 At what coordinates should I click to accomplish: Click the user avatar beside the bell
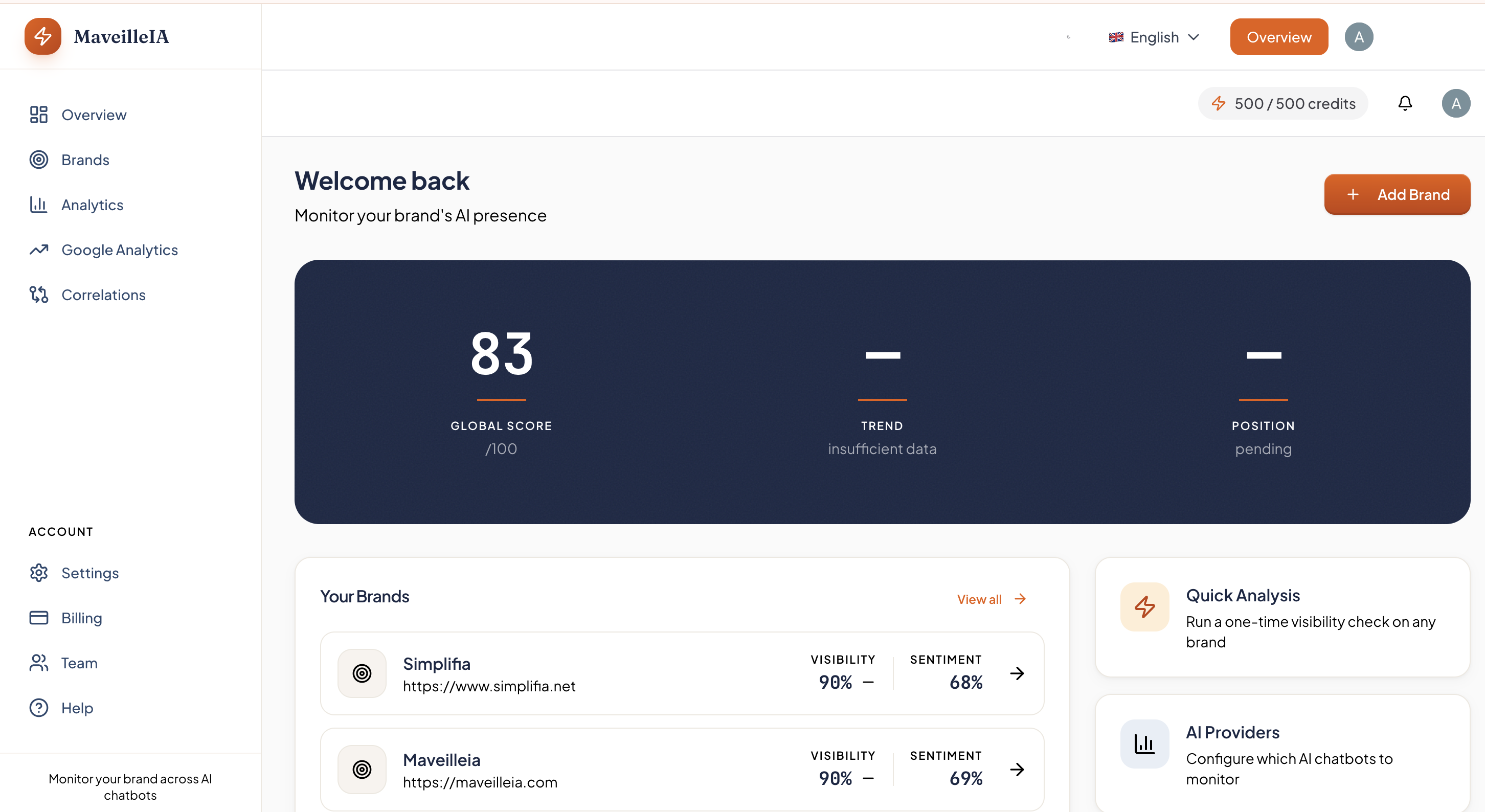pos(1456,104)
